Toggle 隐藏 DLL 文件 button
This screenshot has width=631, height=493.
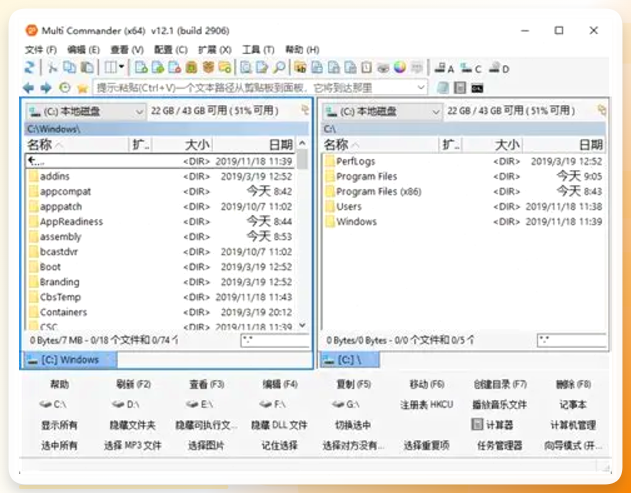tap(279, 425)
